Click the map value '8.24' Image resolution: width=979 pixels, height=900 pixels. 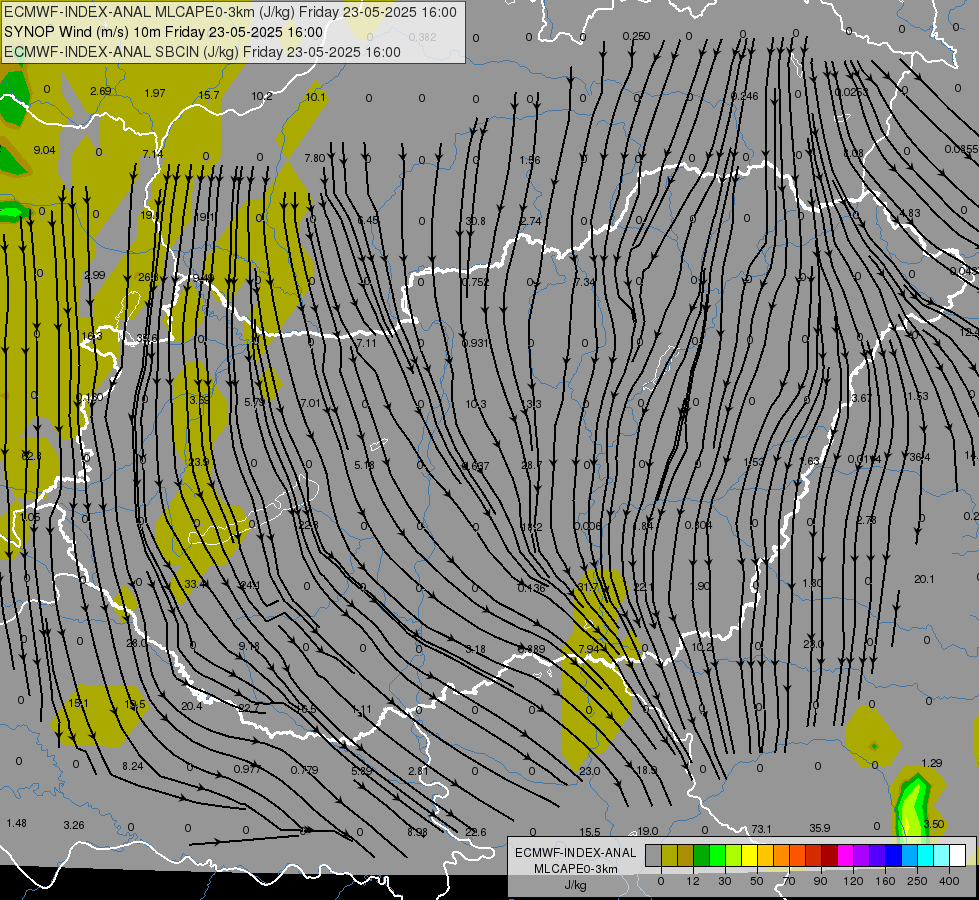(x=133, y=766)
